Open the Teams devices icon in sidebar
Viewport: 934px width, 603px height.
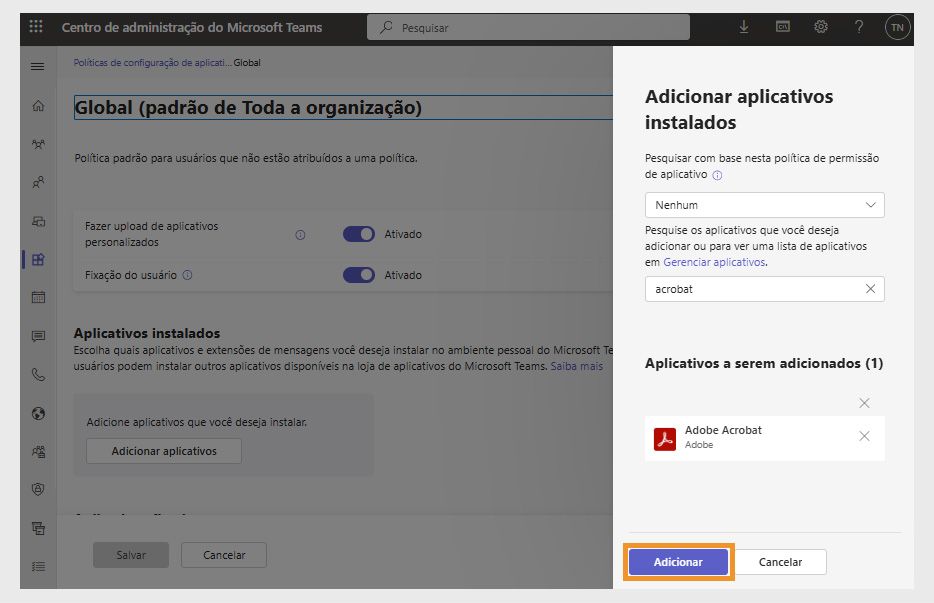point(38,220)
